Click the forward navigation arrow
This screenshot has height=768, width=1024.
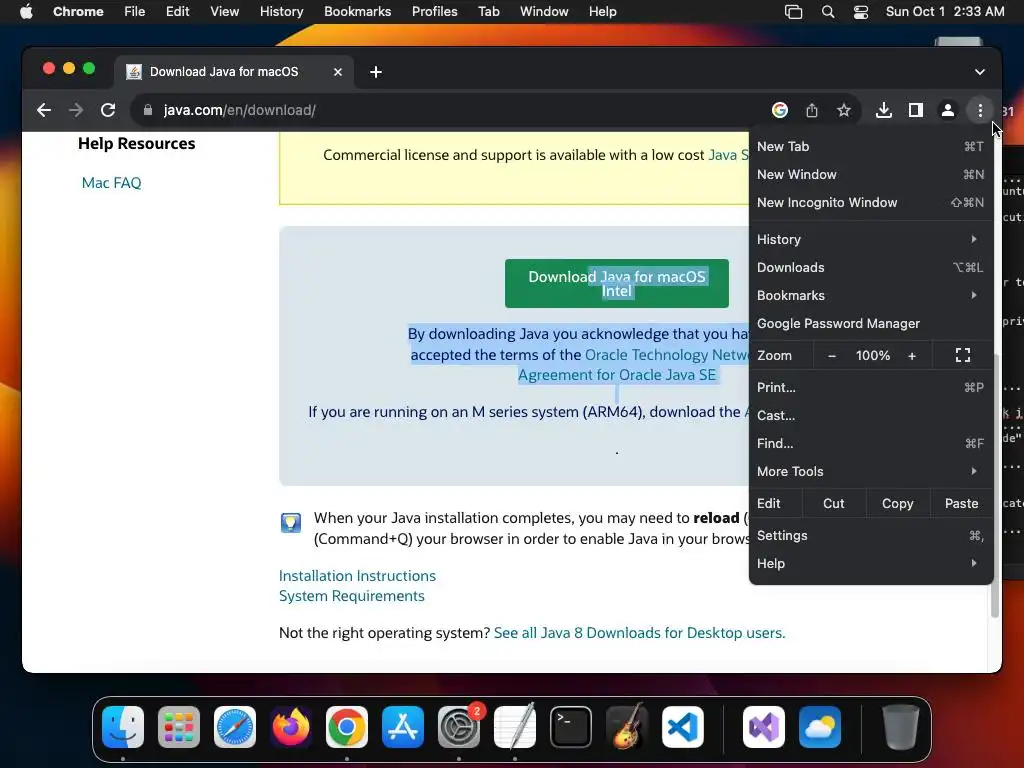[76, 110]
